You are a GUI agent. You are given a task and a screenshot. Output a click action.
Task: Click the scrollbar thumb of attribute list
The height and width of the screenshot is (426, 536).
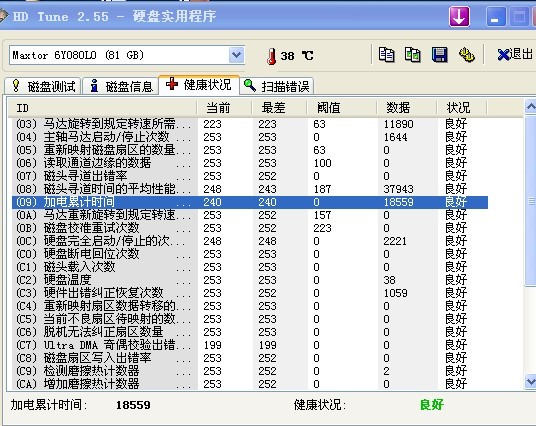pyautogui.click(x=531, y=201)
